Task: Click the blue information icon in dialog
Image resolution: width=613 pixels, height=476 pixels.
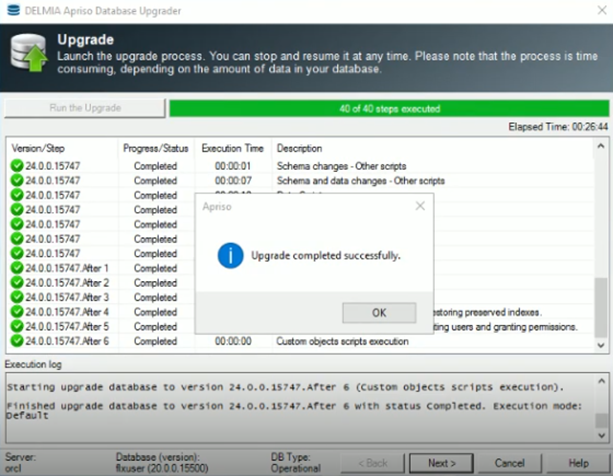Action: [x=230, y=256]
